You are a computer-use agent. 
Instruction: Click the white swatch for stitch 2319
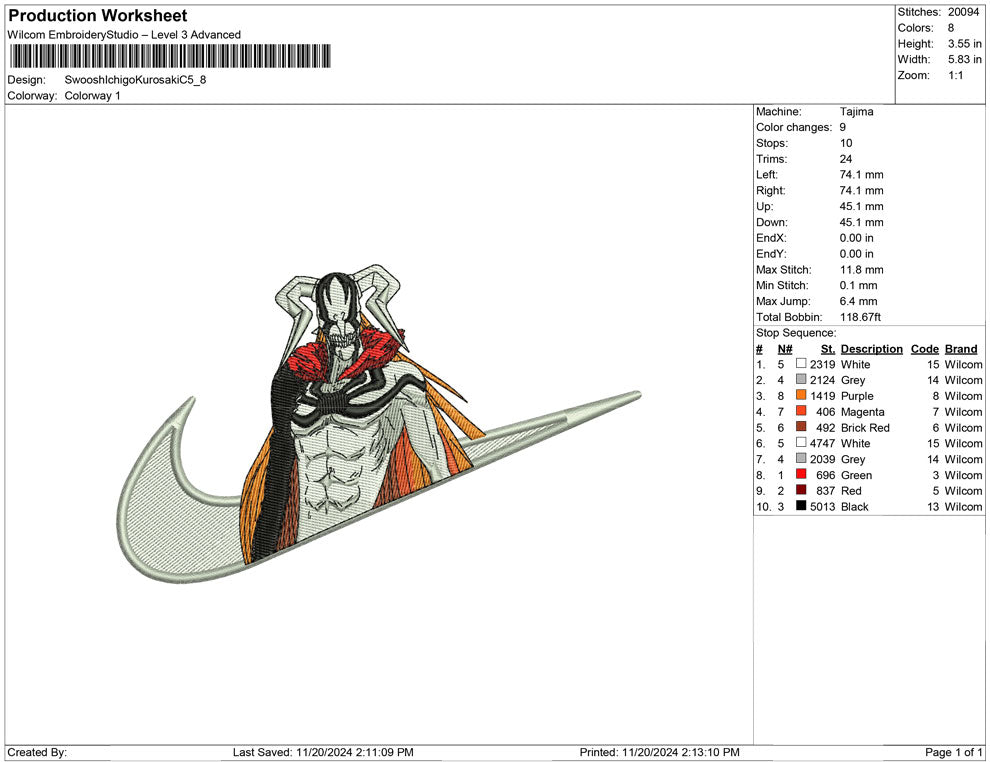(x=801, y=365)
